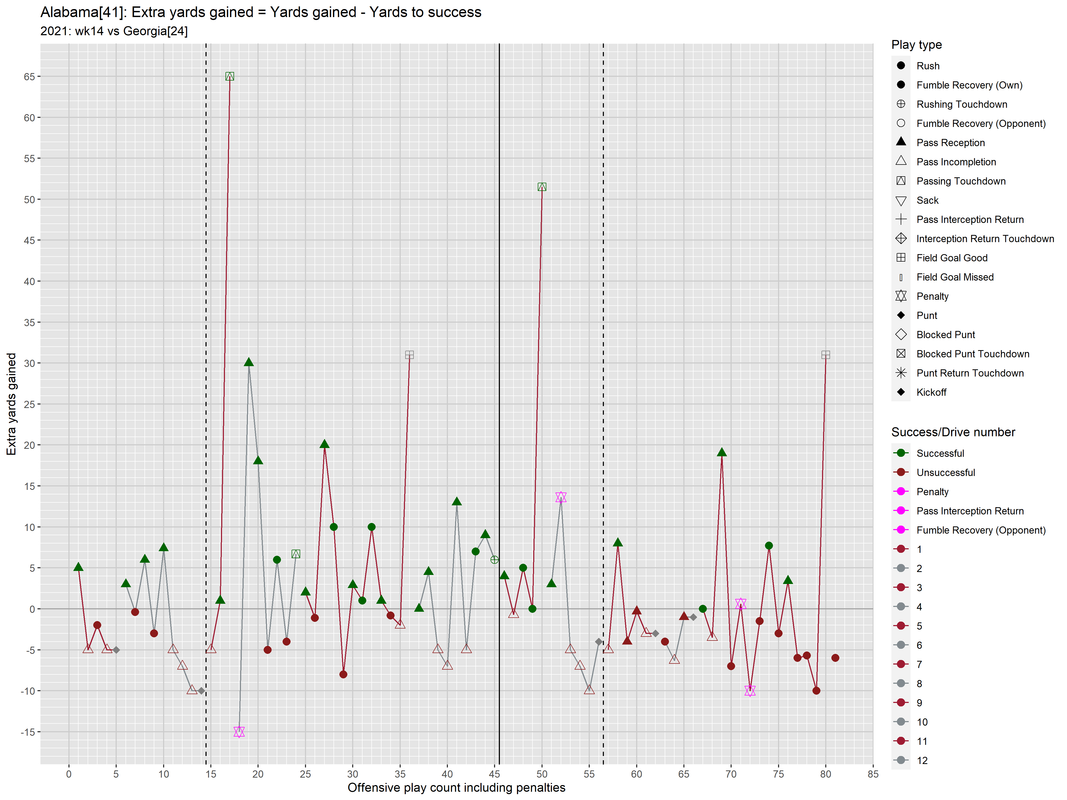Click the Rush filled-circle legend symbol
This screenshot has width=1067, height=800.
pyautogui.click(x=901, y=65)
